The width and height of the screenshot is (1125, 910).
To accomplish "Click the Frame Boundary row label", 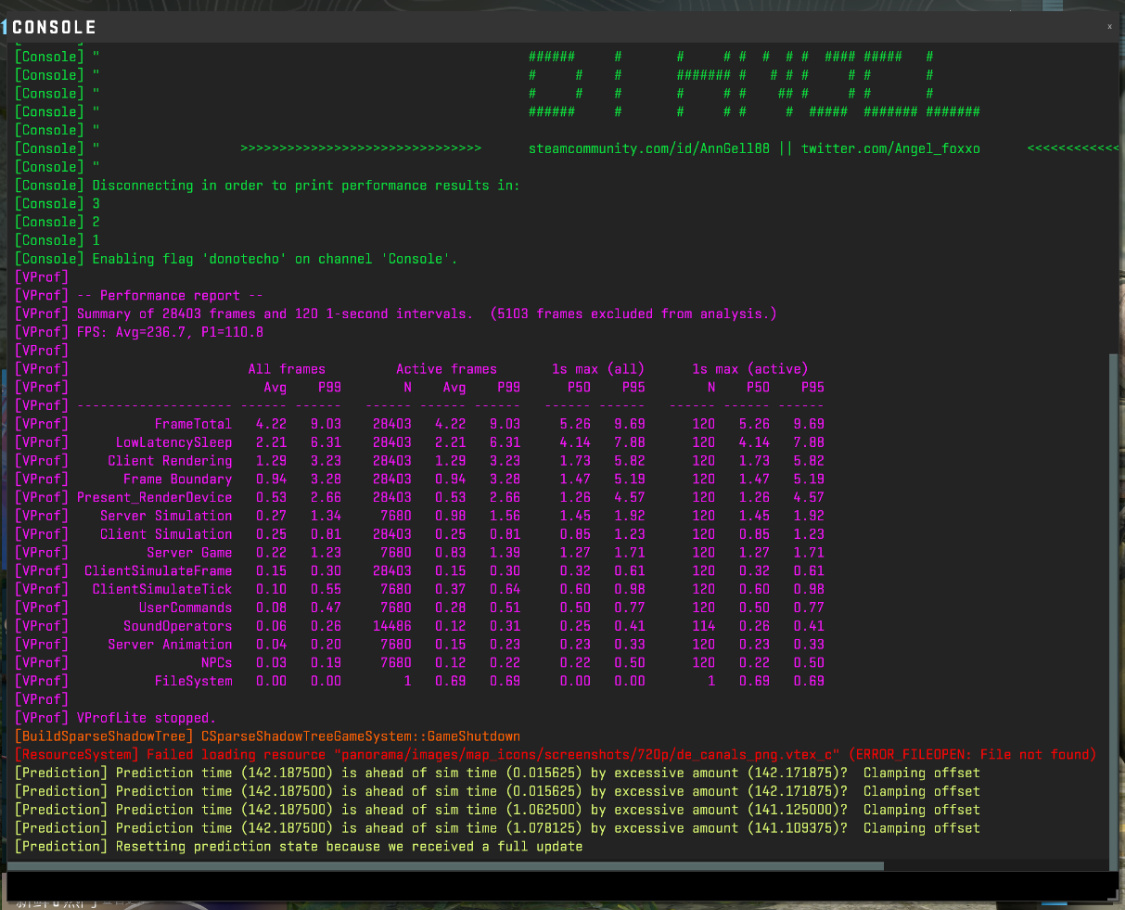I will click(x=177, y=479).
